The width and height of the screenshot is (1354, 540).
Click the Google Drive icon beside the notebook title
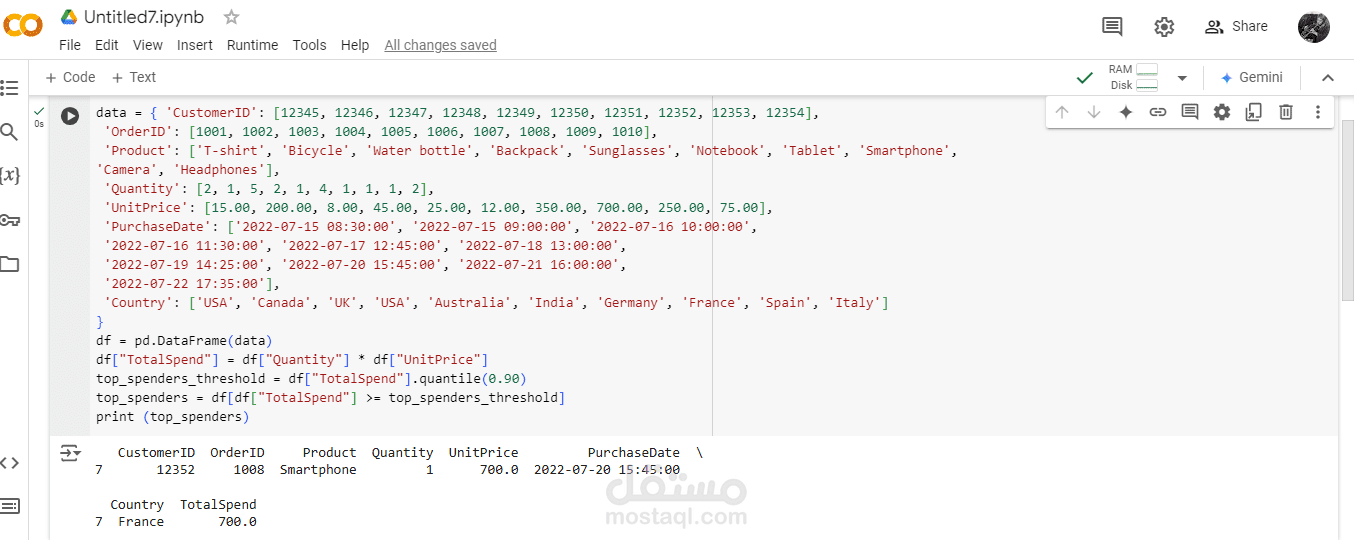69,17
